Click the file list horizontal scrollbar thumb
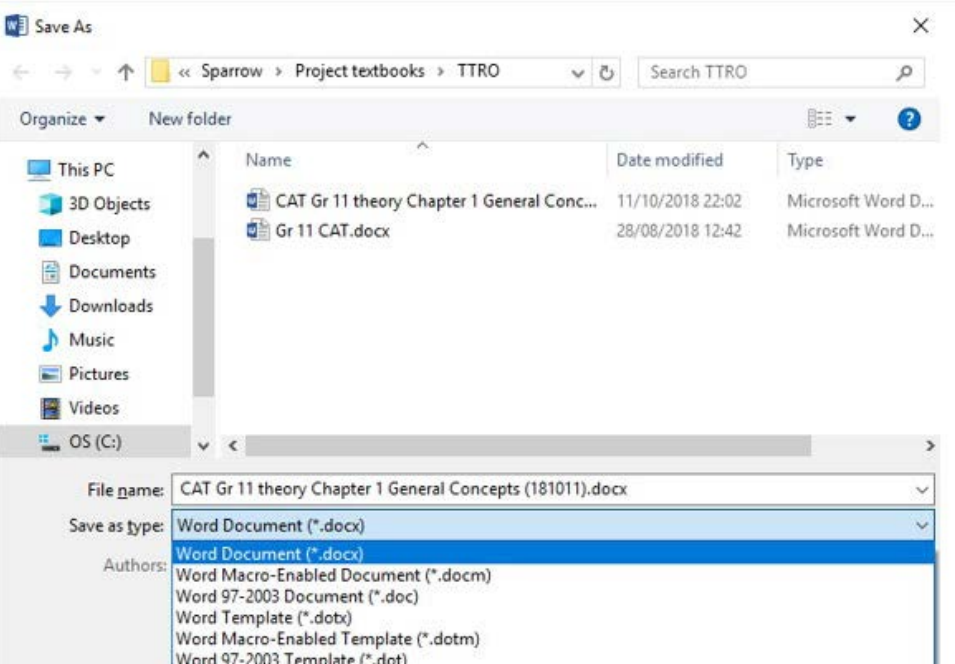The width and height of the screenshot is (955, 664). [x=527, y=446]
